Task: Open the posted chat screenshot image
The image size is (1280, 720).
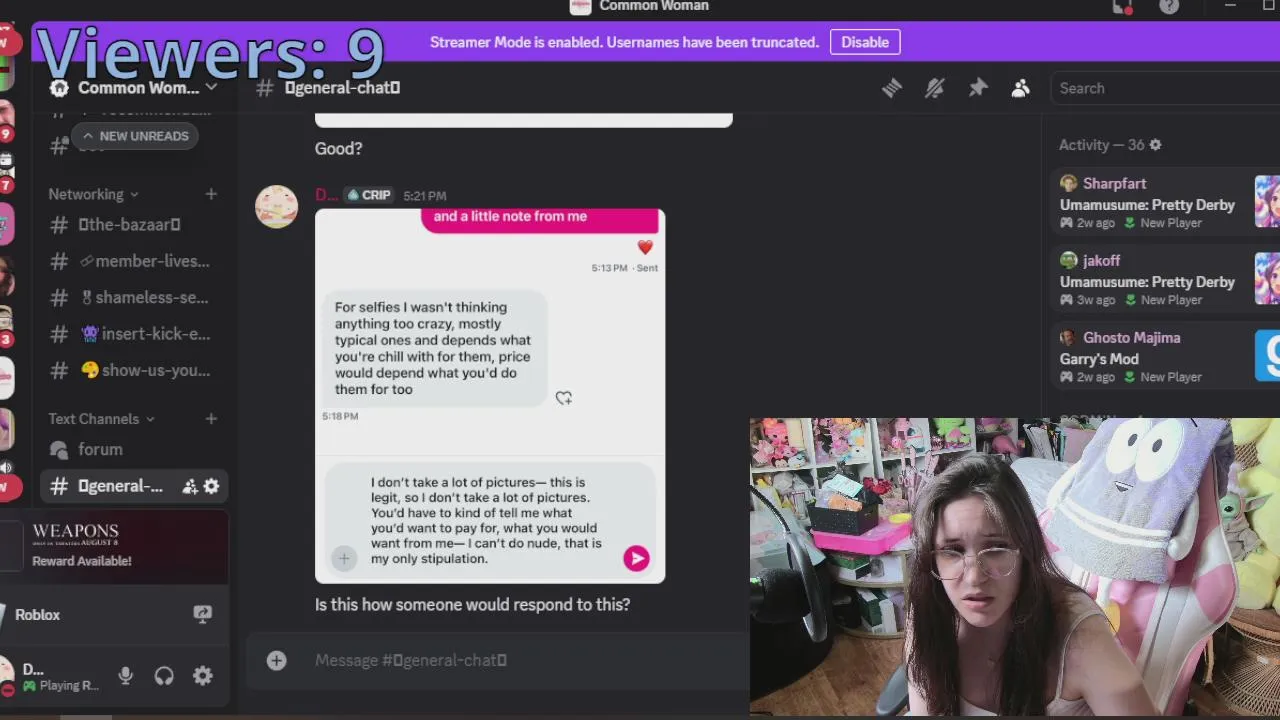Action: 490,395
